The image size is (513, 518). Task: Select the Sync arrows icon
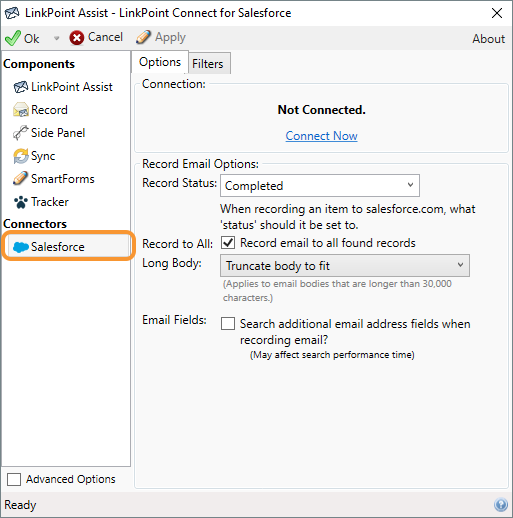(x=21, y=156)
